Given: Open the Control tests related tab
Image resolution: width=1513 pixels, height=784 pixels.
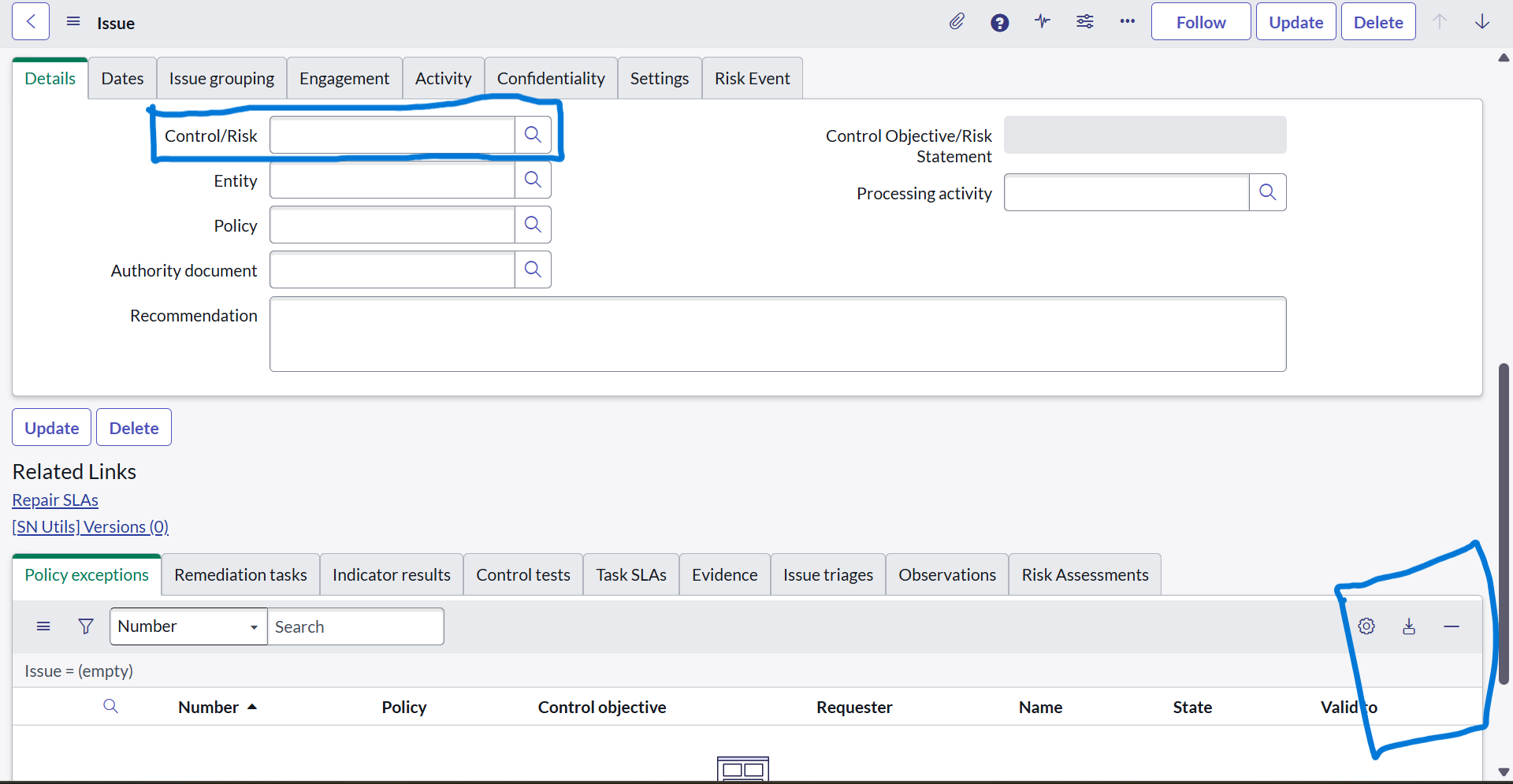Looking at the screenshot, I should tap(523, 574).
